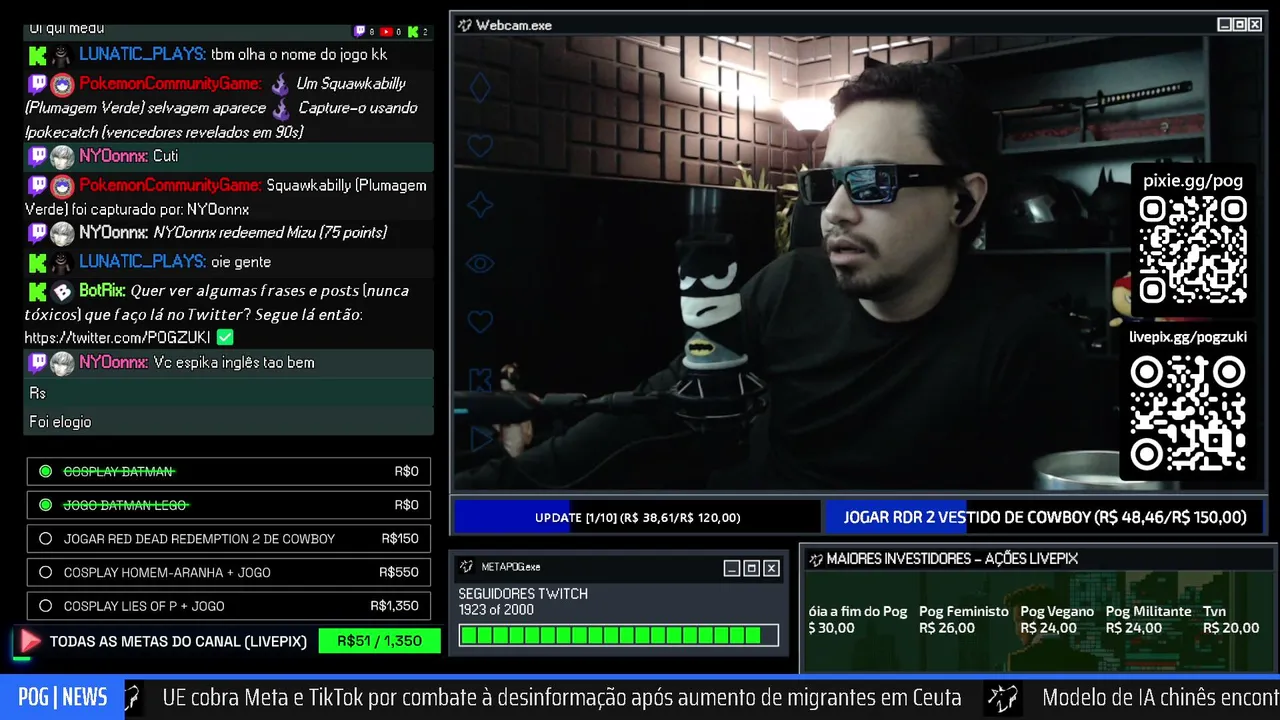
Task: Open the BotRix avatar icon
Action: click(62, 291)
